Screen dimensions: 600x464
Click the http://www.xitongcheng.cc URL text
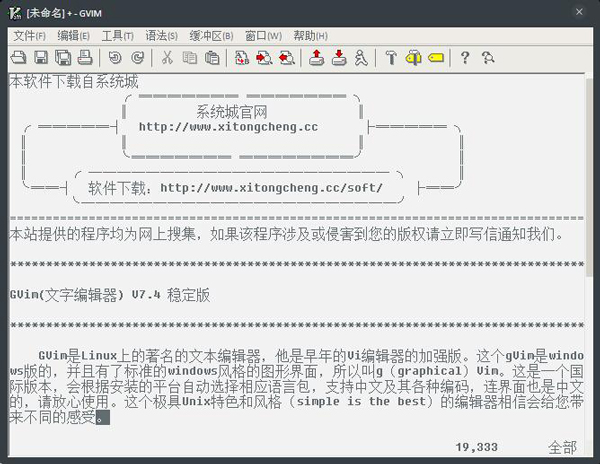pos(228,127)
